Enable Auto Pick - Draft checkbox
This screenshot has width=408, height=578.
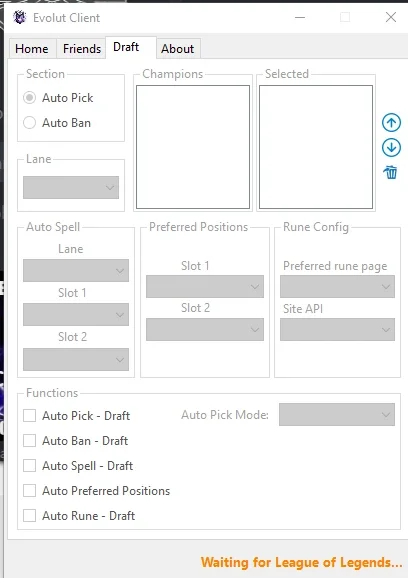click(x=29, y=415)
